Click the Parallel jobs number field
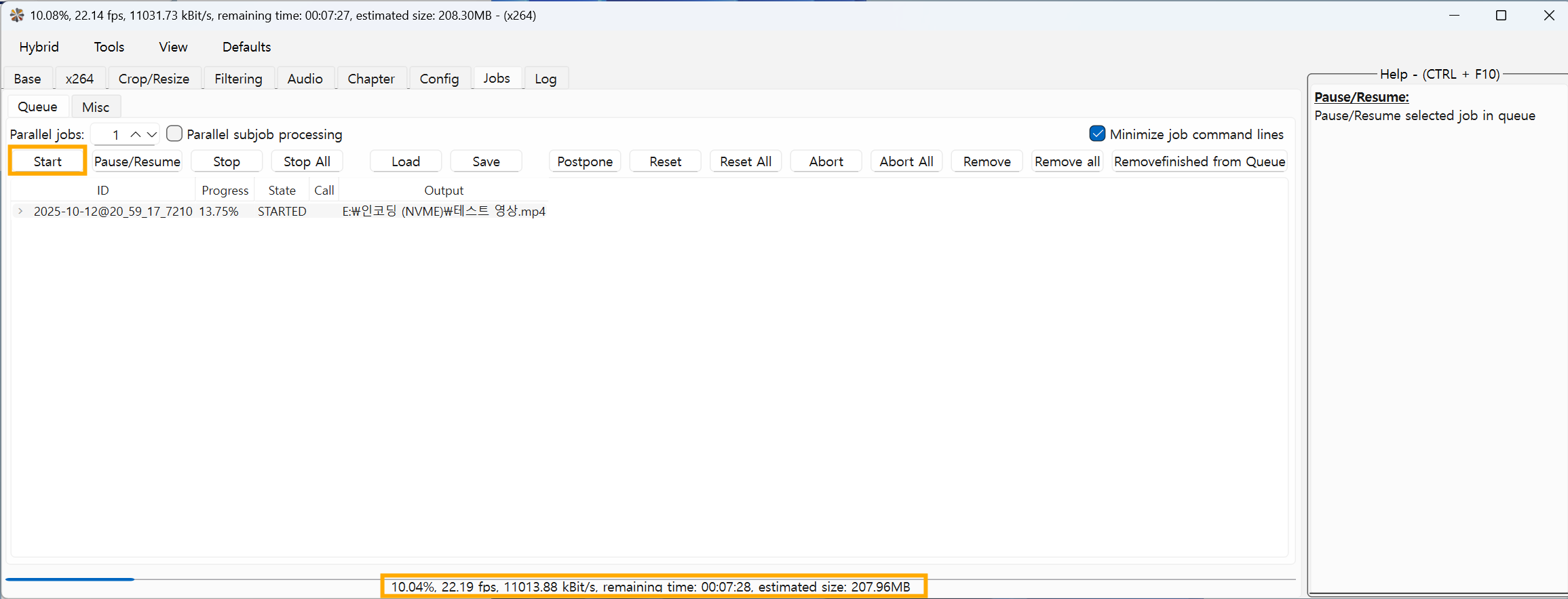The image size is (1568, 599). point(111,134)
